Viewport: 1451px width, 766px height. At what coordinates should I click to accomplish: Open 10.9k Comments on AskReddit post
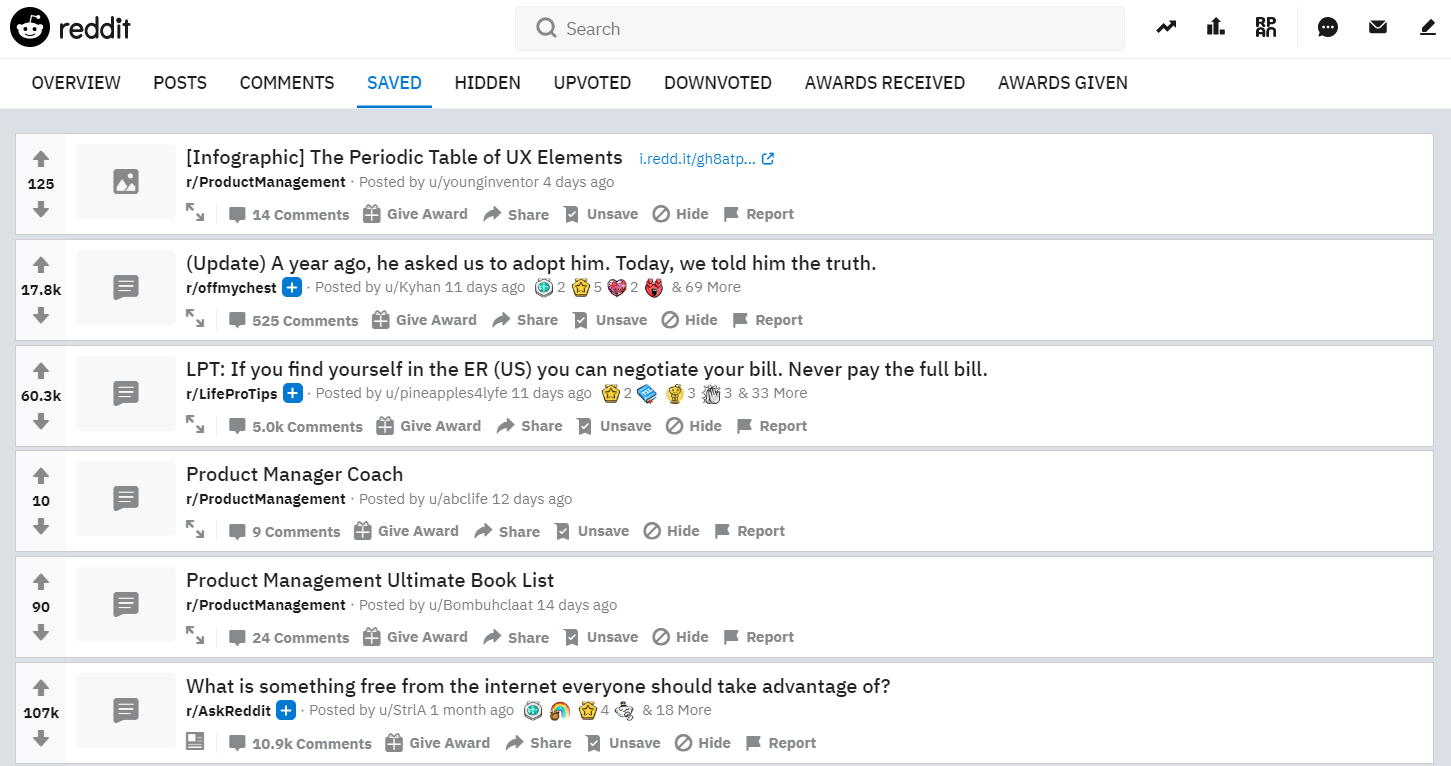300,743
